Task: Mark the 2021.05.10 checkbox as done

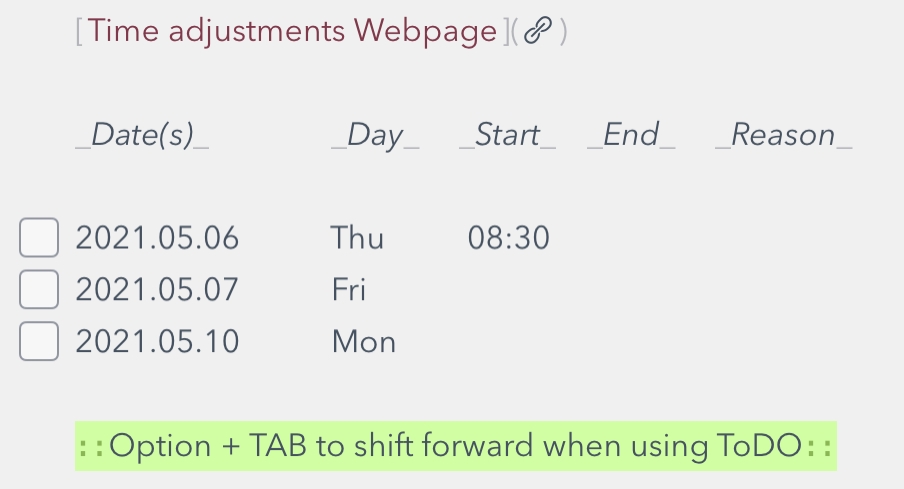Action: [39, 341]
